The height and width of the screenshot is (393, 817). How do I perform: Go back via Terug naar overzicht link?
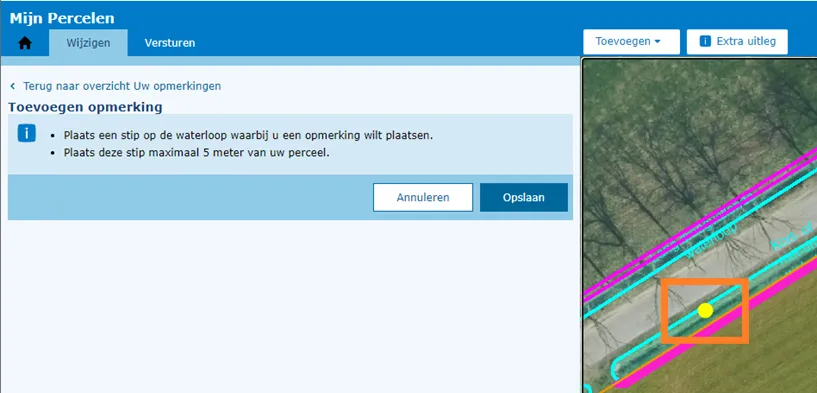[x=122, y=86]
